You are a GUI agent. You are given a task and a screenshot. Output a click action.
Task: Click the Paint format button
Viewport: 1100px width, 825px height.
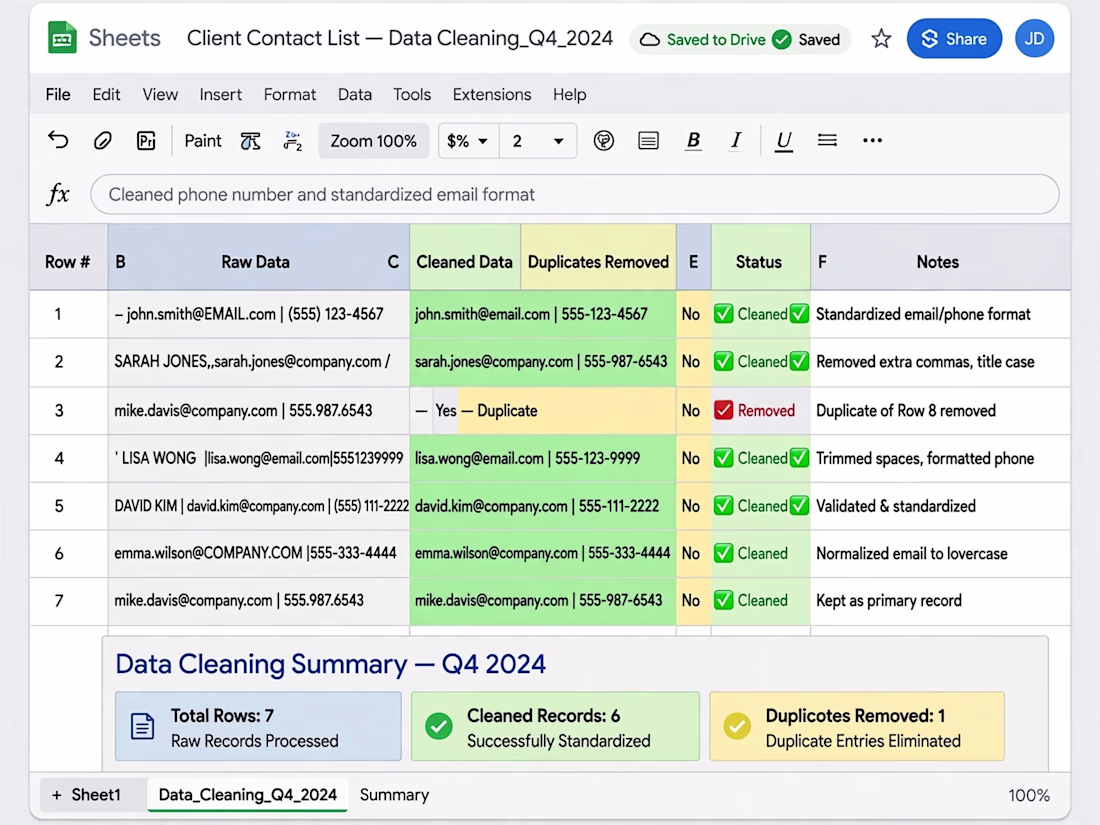coord(203,141)
